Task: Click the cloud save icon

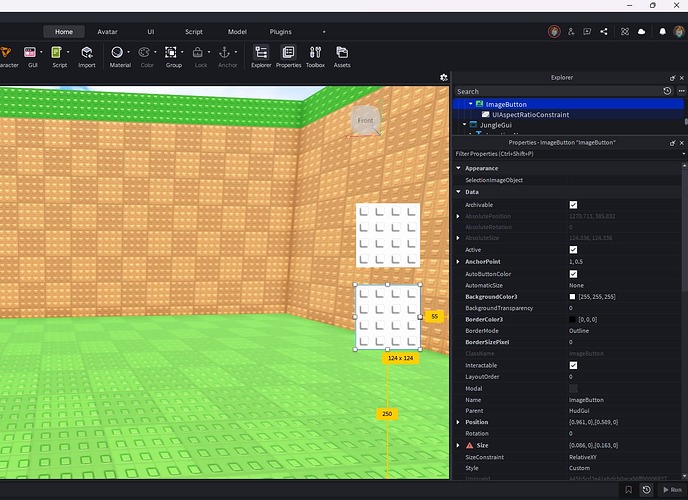Action: click(x=641, y=32)
